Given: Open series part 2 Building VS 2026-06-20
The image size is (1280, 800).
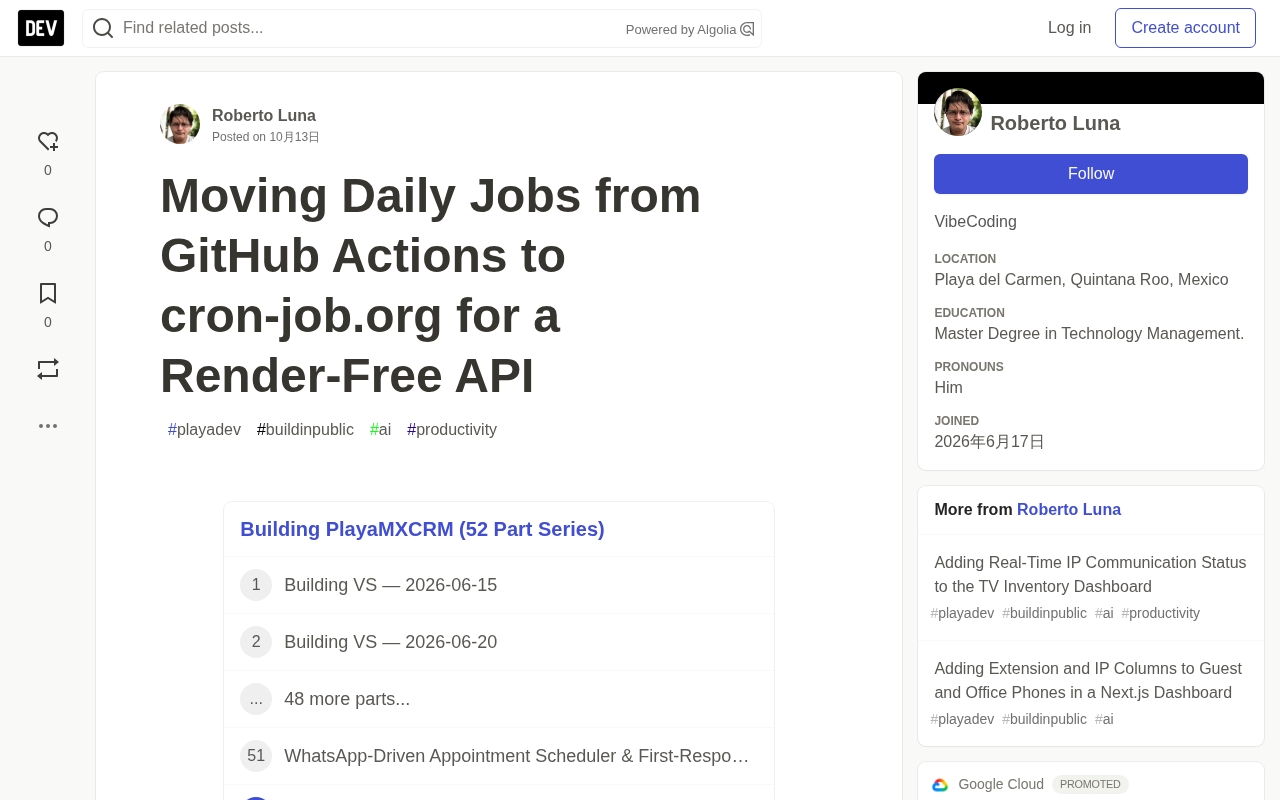Looking at the screenshot, I should 499,642.
